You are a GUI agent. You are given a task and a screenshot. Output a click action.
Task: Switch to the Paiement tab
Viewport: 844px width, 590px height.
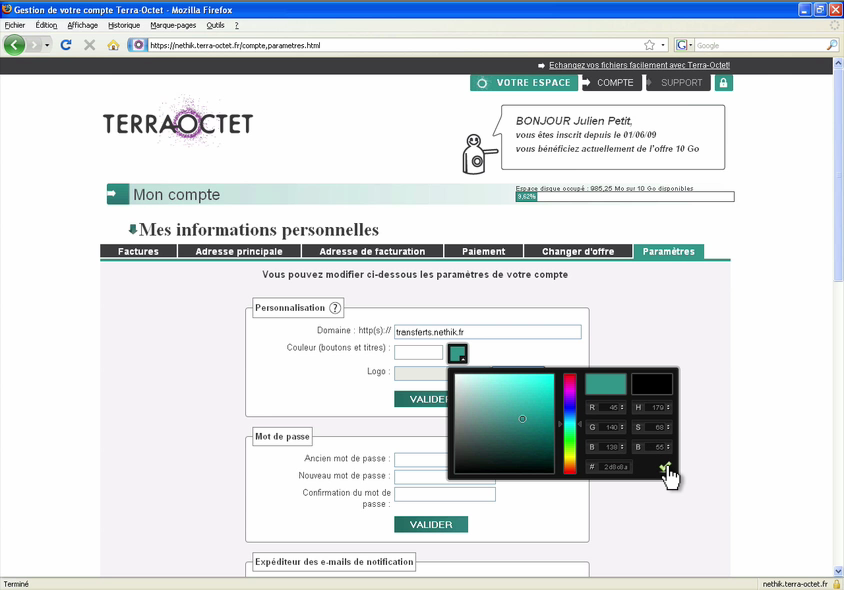point(483,251)
